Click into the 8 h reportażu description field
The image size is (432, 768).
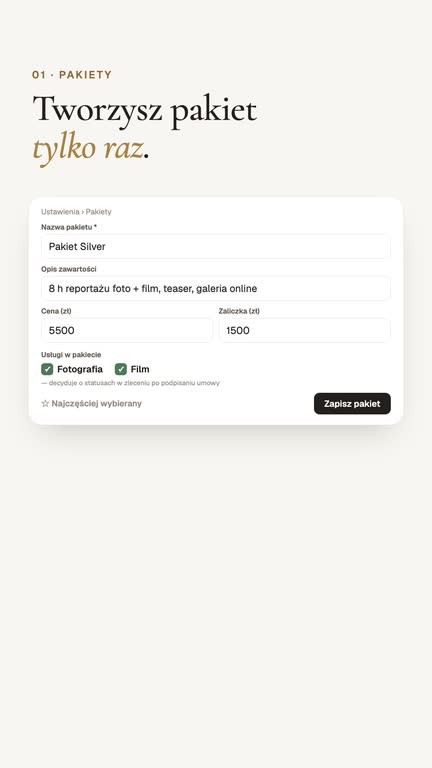(216, 288)
